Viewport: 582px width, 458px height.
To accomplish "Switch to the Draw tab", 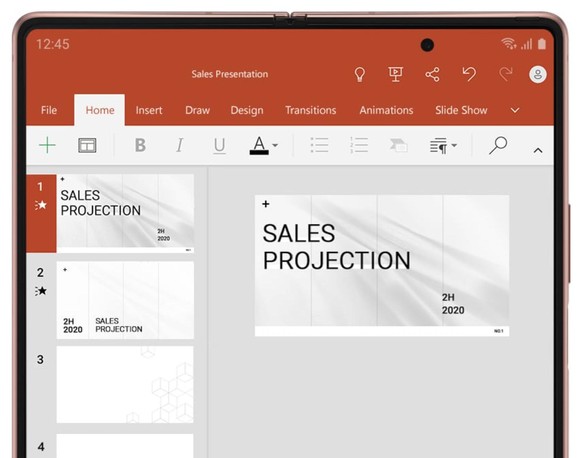I will 197,110.
